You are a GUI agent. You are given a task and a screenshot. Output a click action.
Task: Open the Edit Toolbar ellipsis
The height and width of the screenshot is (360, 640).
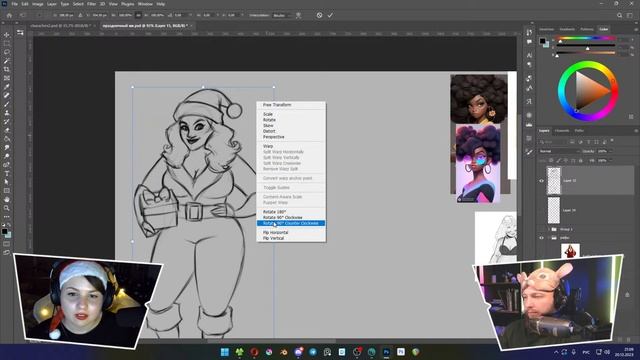click(x=7, y=217)
